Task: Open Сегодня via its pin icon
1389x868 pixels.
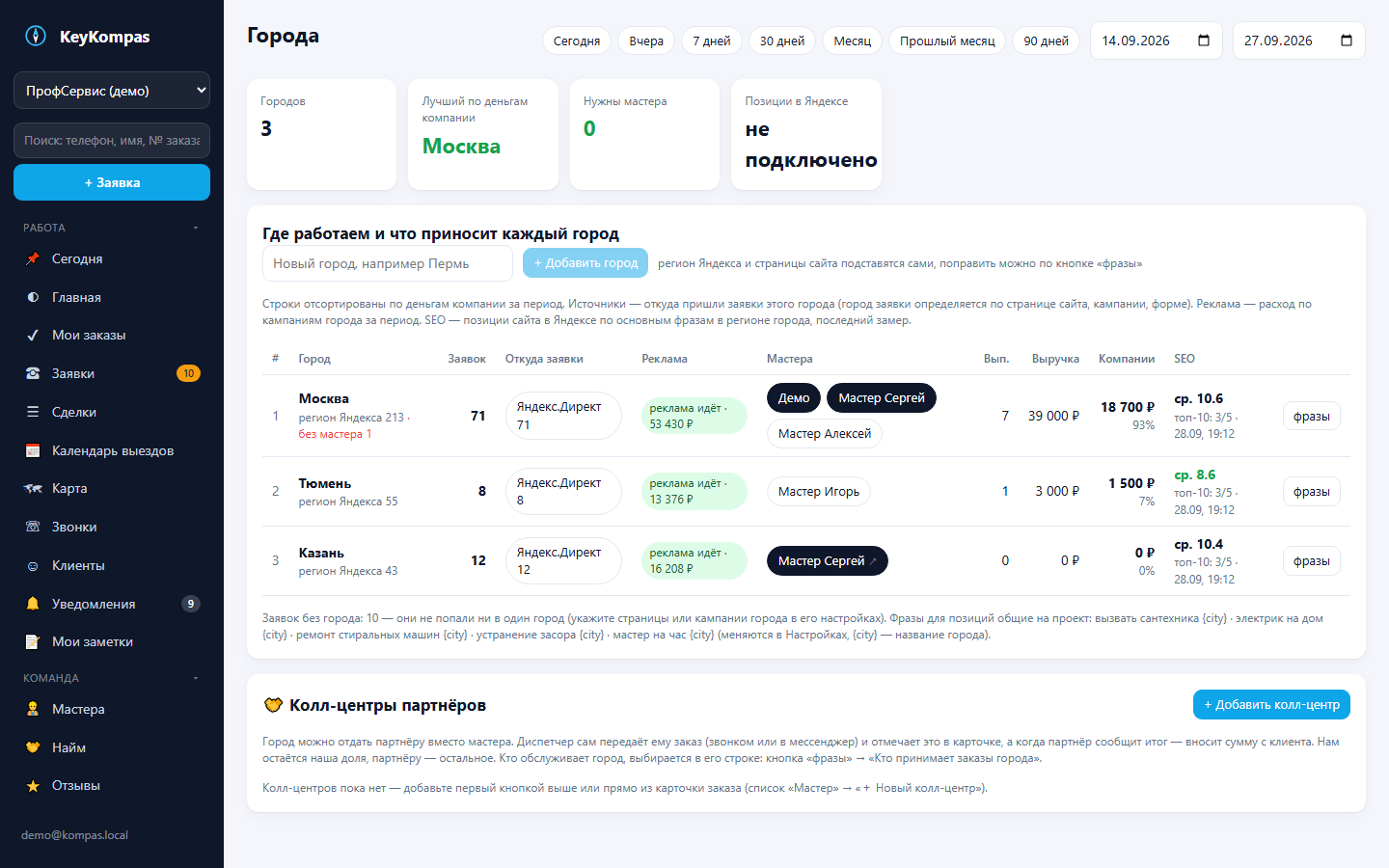Action: click(x=33, y=258)
